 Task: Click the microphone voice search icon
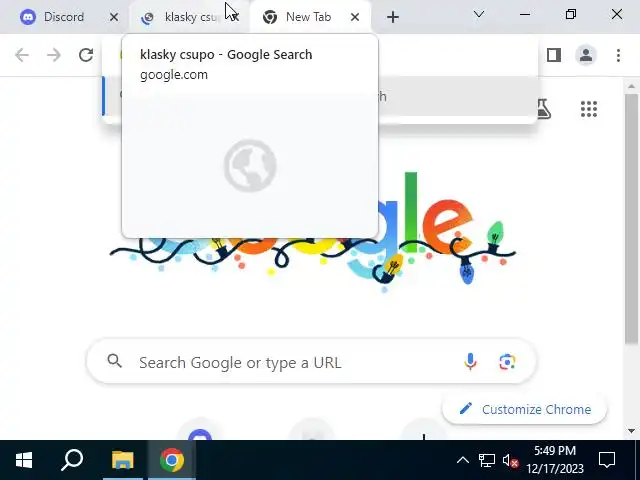tap(470, 362)
